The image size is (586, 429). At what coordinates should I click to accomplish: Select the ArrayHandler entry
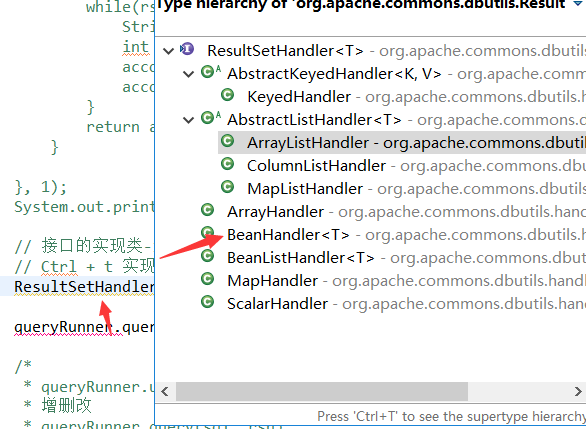(275, 212)
